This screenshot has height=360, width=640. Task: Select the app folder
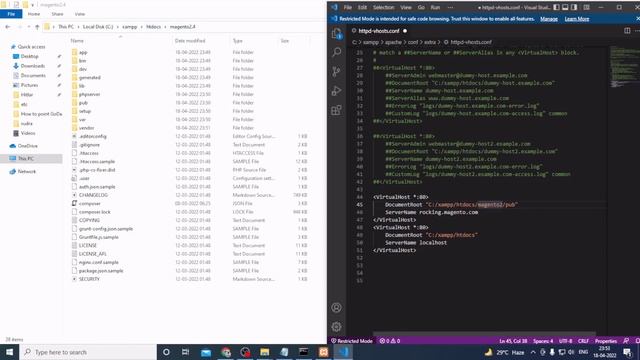pyautogui.click(x=83, y=52)
